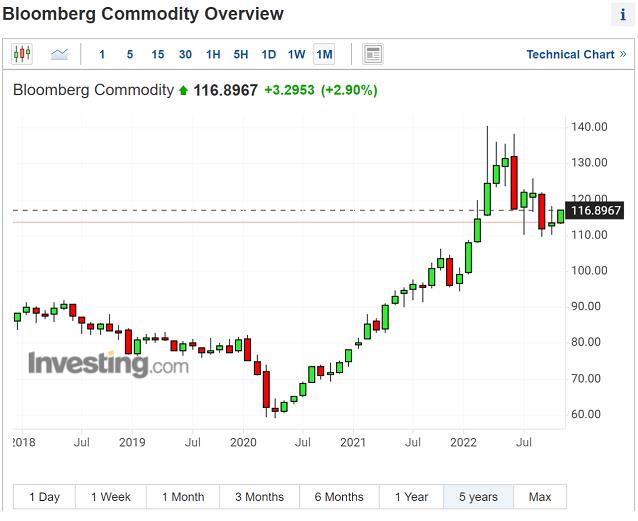Select the 1-minute interval
The width and height of the screenshot is (638, 521).
[x=102, y=54]
